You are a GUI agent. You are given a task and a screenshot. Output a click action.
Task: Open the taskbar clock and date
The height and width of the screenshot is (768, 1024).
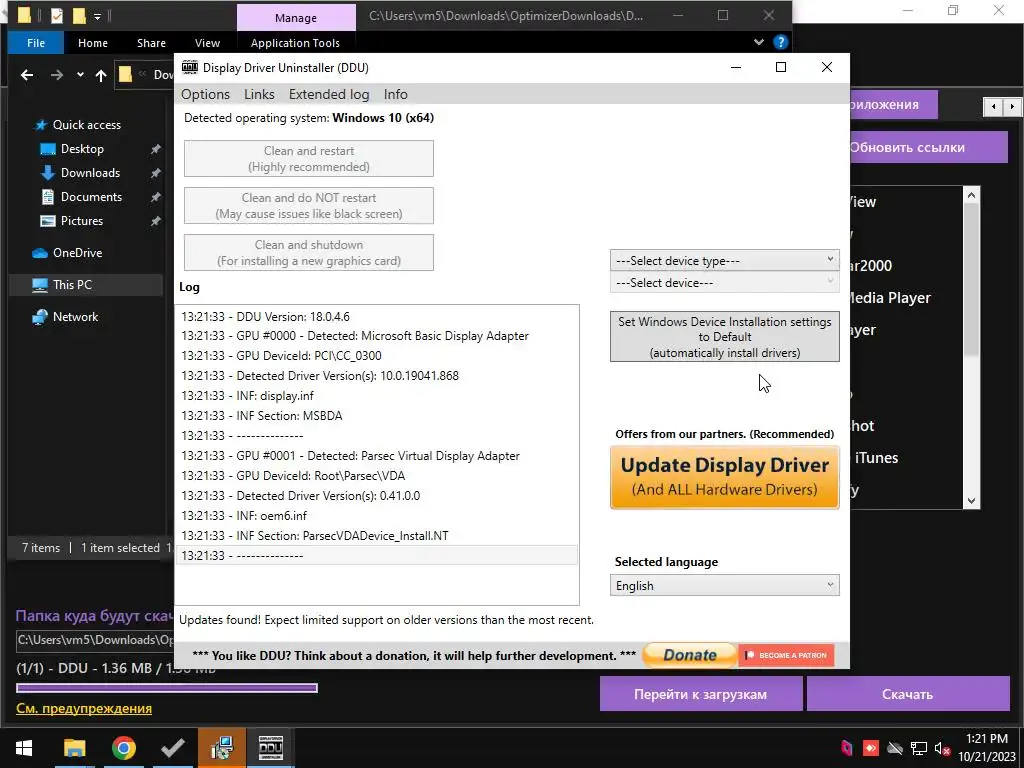tap(987, 748)
